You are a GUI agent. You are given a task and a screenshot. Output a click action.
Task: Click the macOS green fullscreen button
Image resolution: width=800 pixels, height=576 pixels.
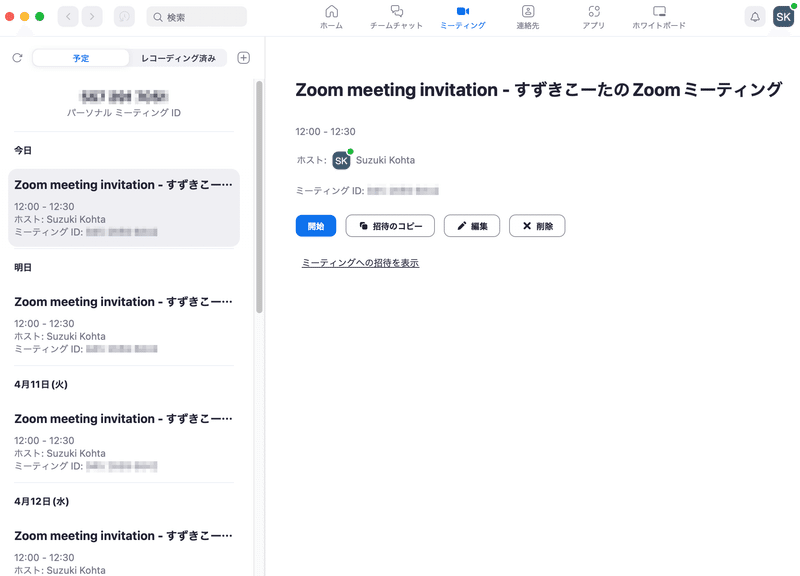[x=40, y=16]
